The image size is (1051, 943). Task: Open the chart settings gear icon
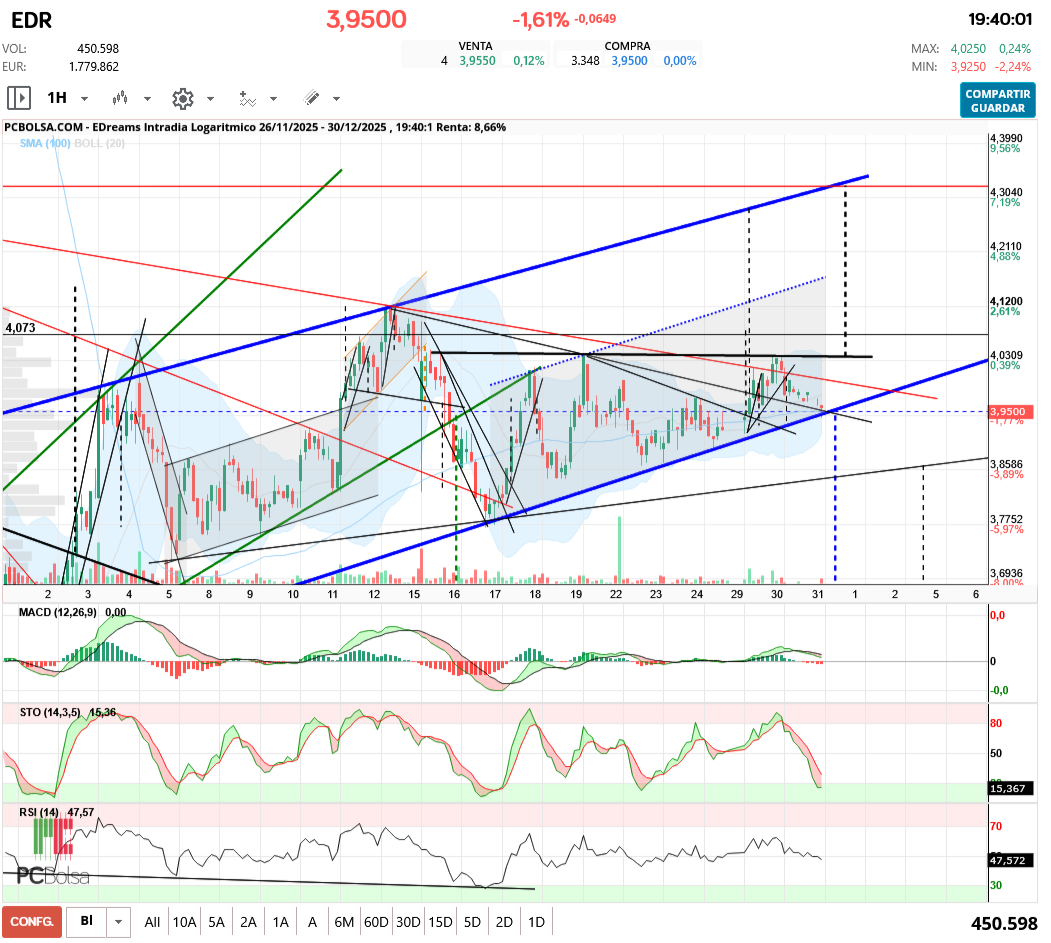182,99
